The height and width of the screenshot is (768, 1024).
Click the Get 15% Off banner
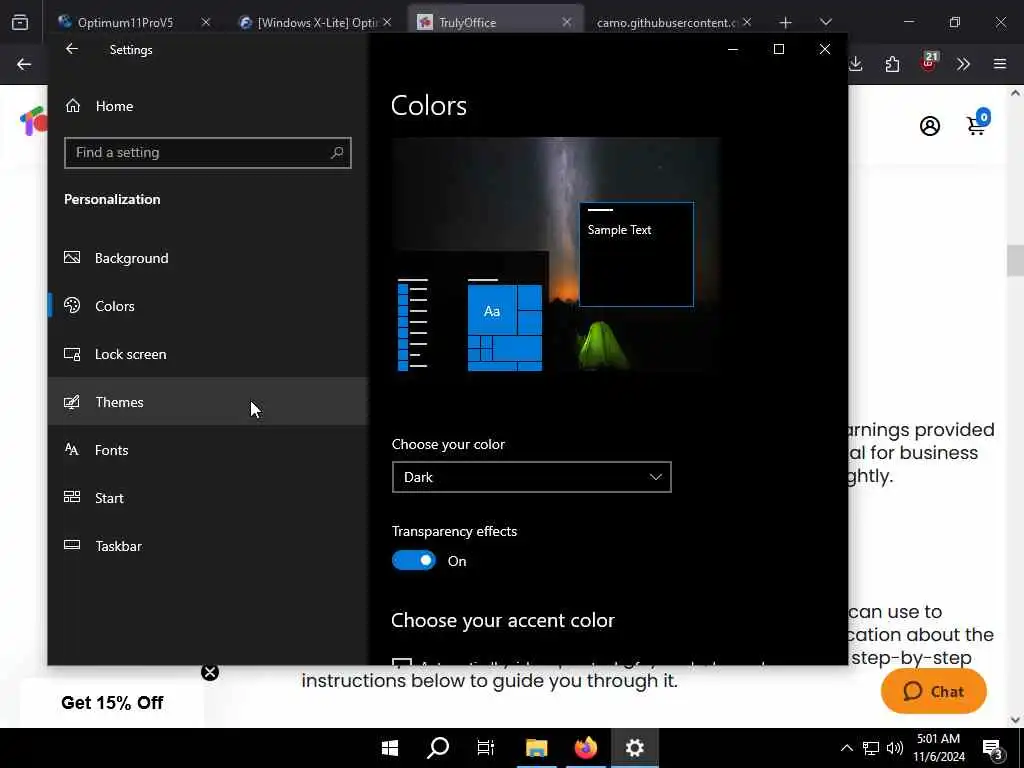pyautogui.click(x=112, y=703)
